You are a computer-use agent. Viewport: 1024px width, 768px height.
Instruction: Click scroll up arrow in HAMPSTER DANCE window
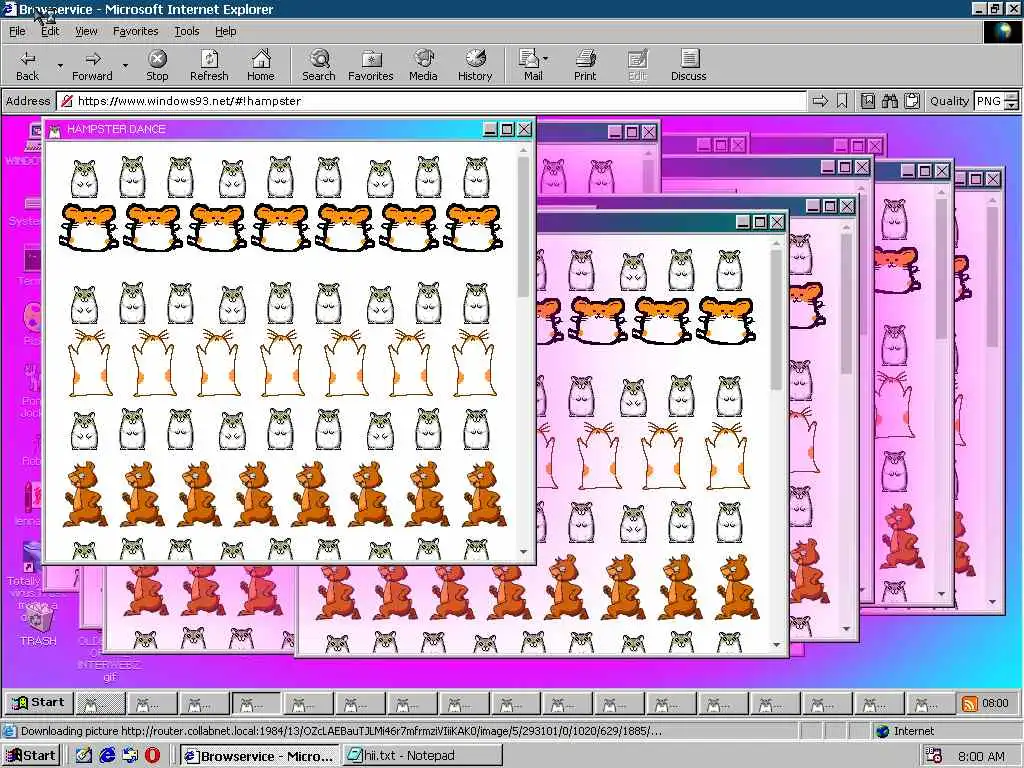coord(523,150)
